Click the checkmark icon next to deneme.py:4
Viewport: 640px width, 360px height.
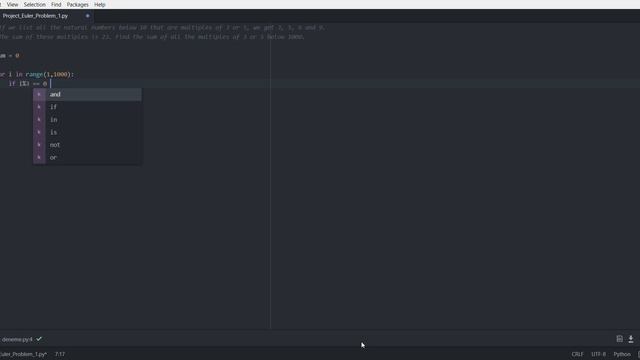39,339
